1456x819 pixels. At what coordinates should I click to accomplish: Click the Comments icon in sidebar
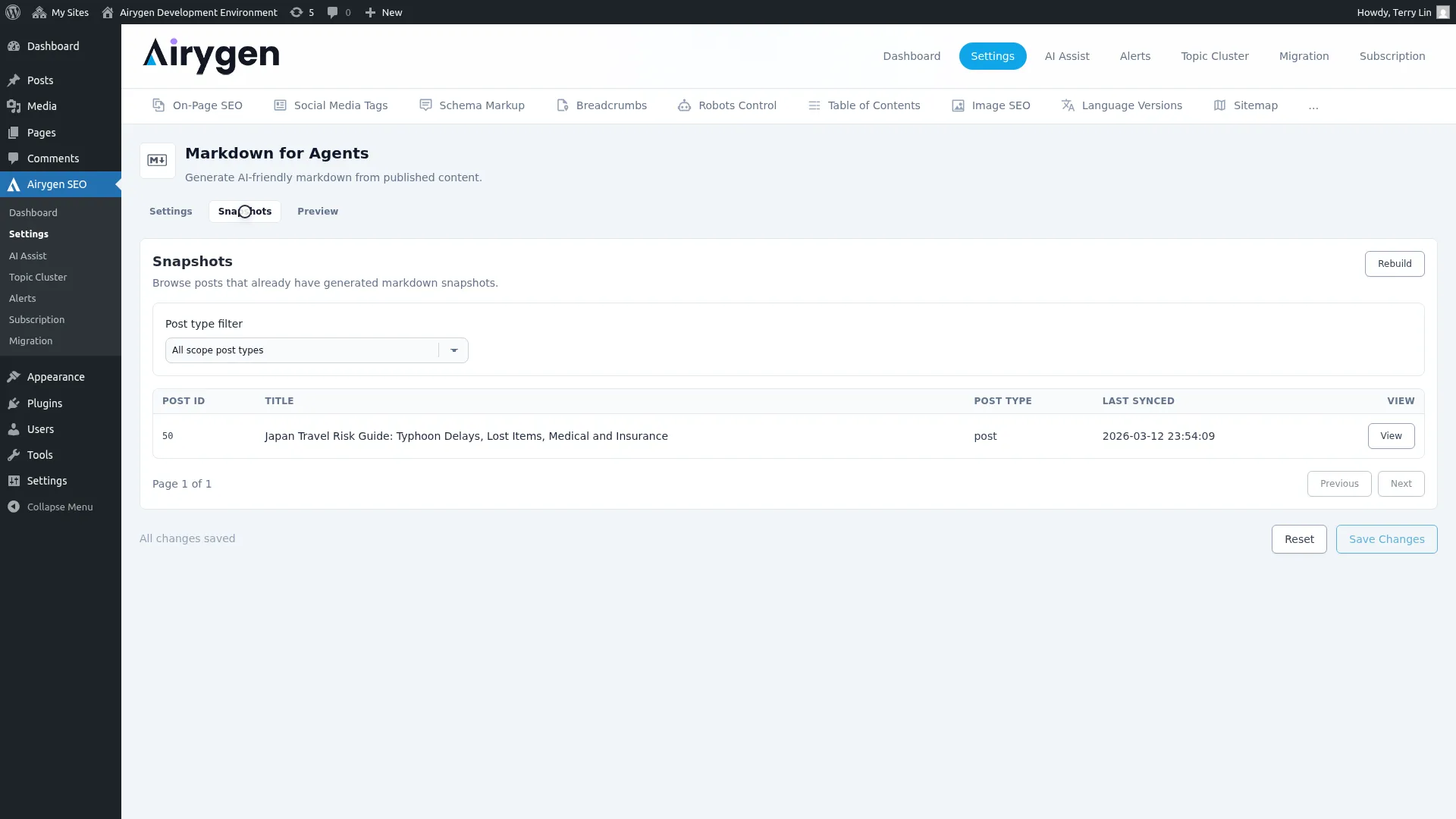[14, 158]
